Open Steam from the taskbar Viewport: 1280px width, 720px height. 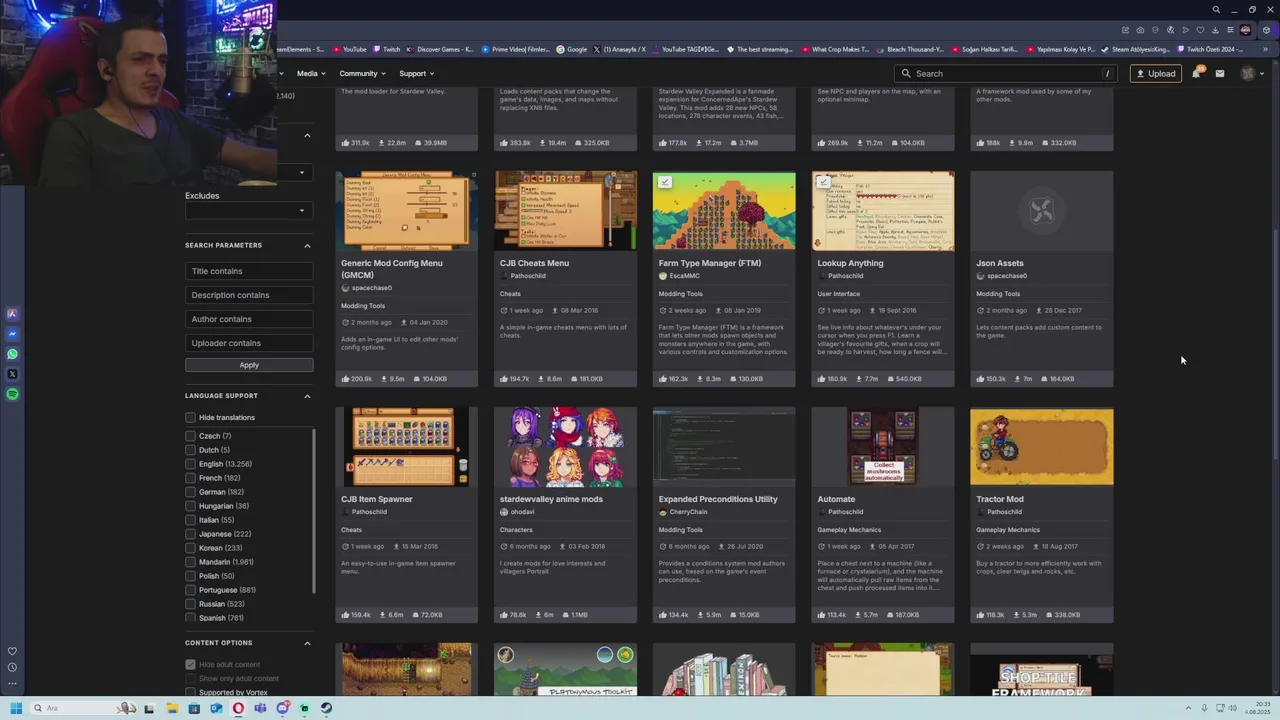tap(326, 708)
